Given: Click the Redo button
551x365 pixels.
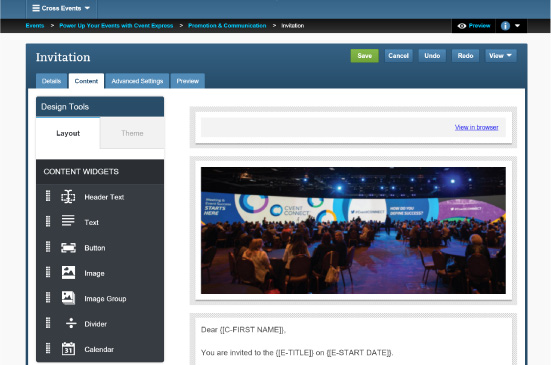Looking at the screenshot, I should click(465, 56).
